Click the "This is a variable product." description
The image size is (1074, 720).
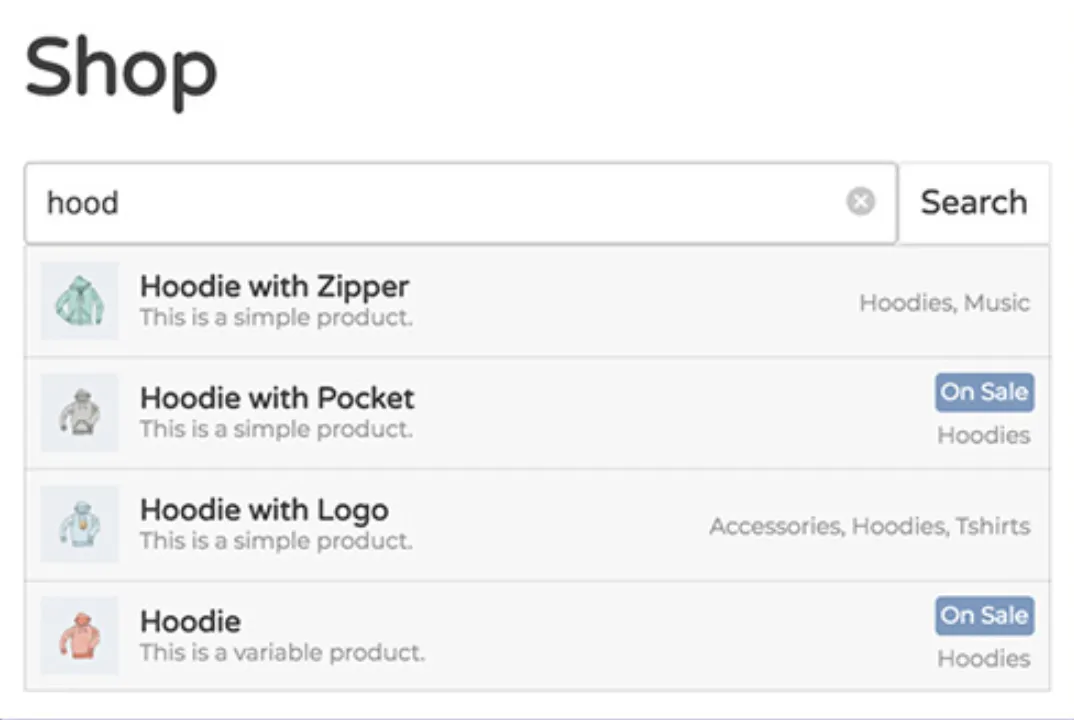point(282,653)
